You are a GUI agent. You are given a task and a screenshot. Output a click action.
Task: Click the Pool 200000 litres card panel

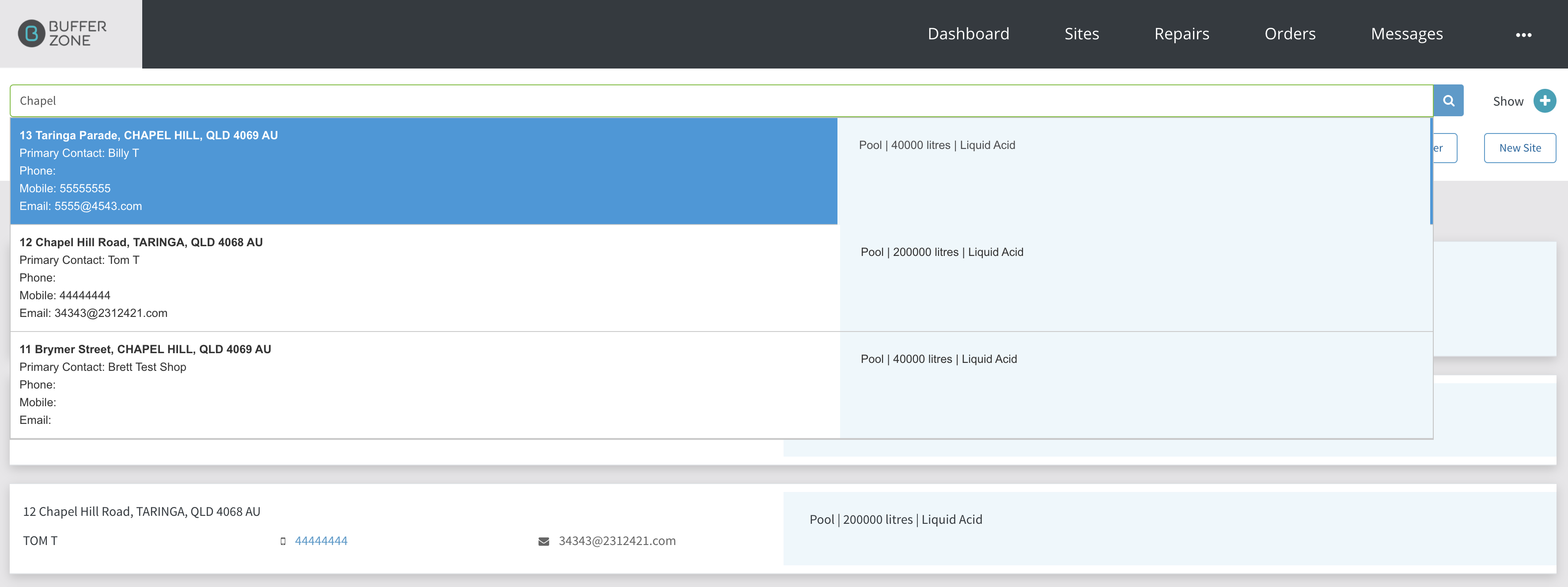coord(1169,529)
